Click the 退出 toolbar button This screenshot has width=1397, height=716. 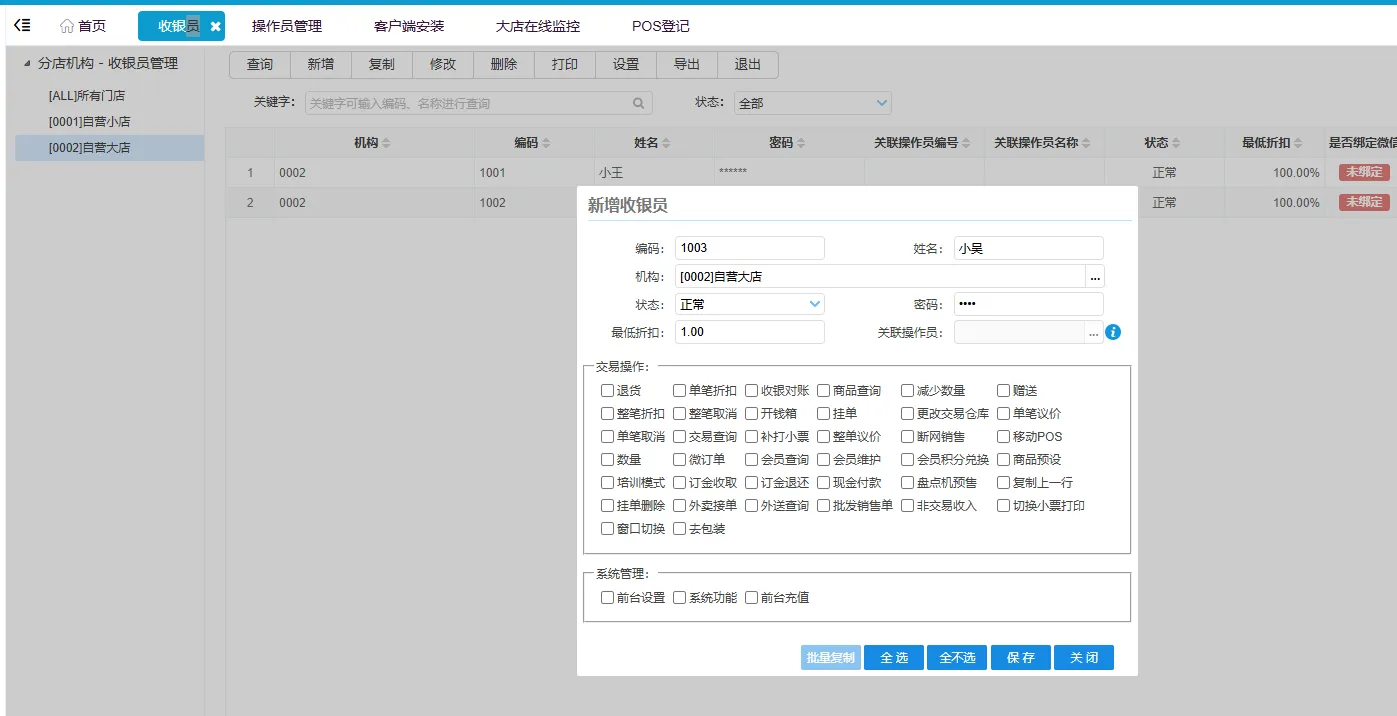click(748, 64)
